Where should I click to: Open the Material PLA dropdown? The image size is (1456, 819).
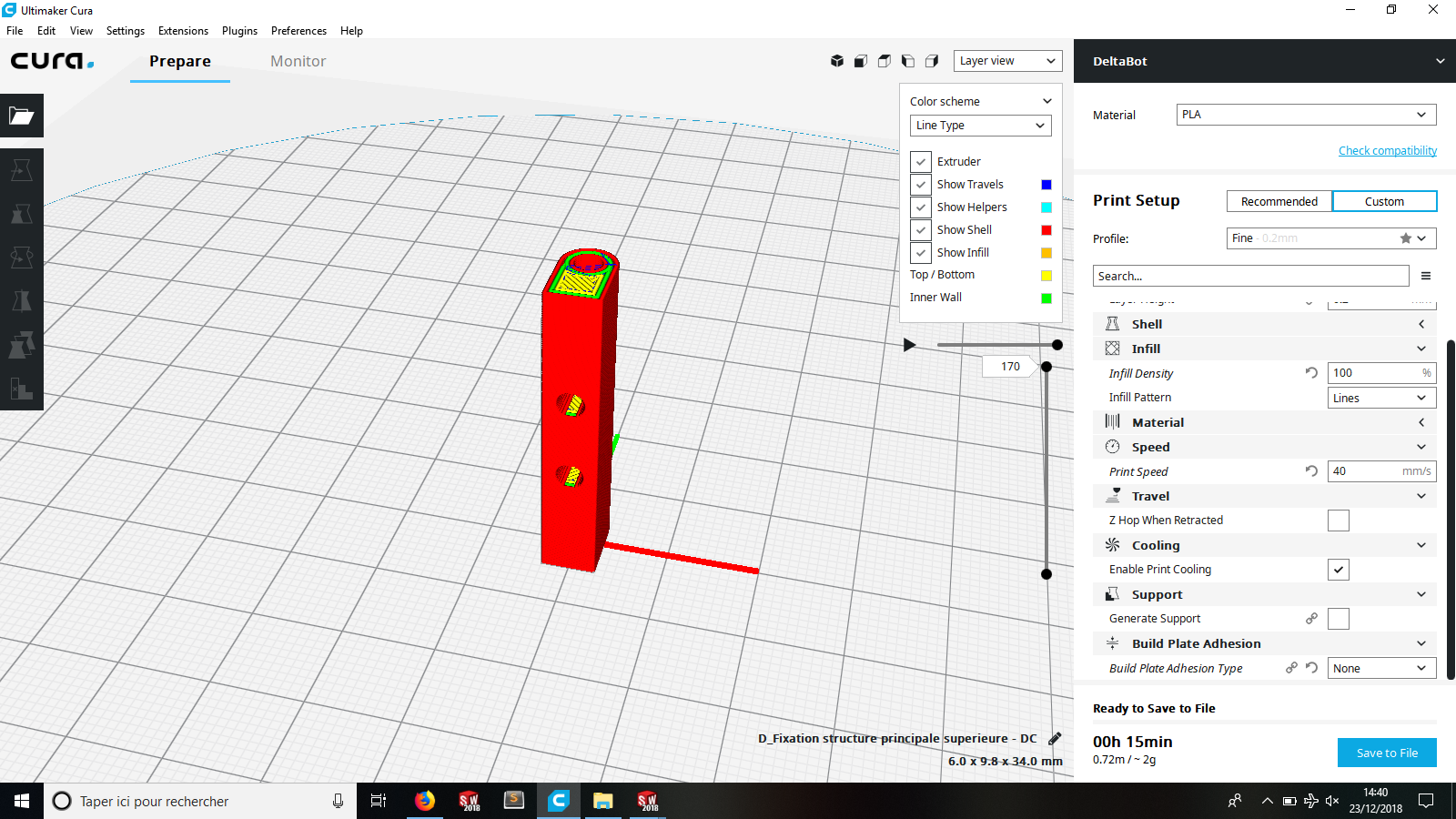(1307, 115)
